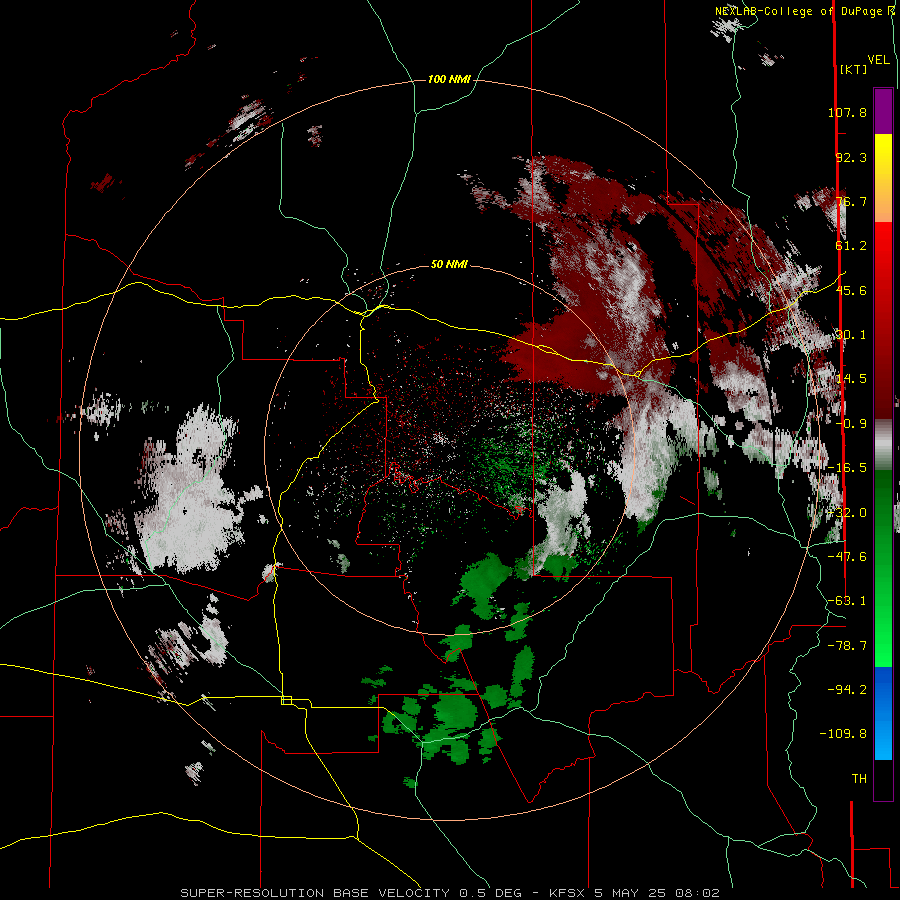Select the 14.5 scale value

click(851, 379)
